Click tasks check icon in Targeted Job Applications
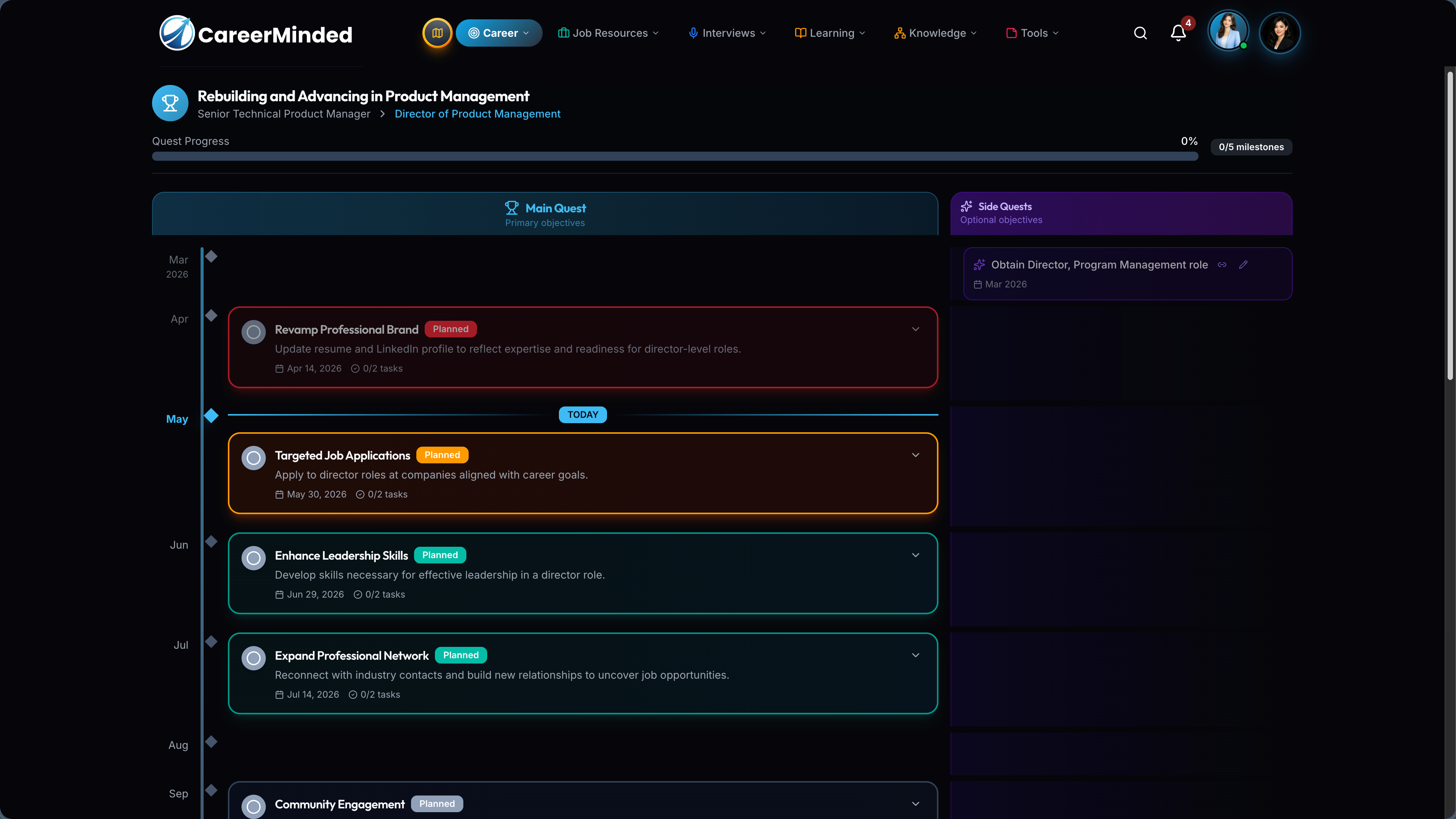Image resolution: width=1456 pixels, height=819 pixels. 360,494
